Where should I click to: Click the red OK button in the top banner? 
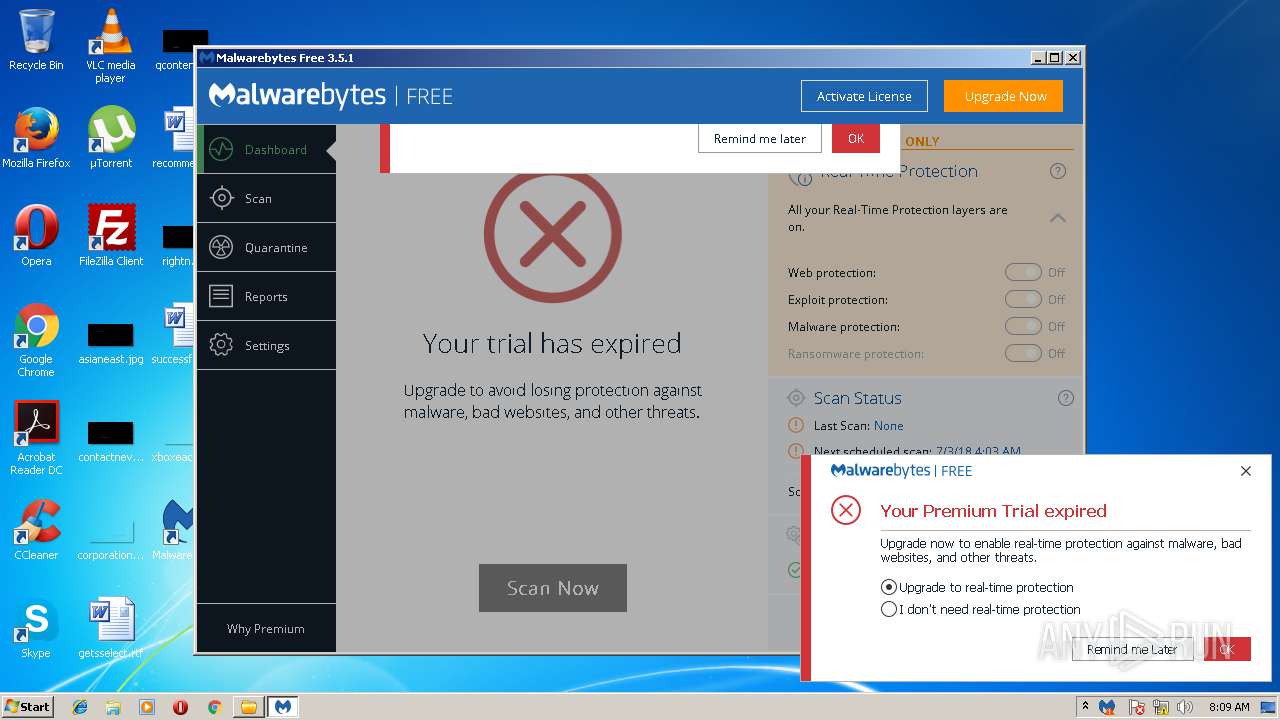pos(856,138)
